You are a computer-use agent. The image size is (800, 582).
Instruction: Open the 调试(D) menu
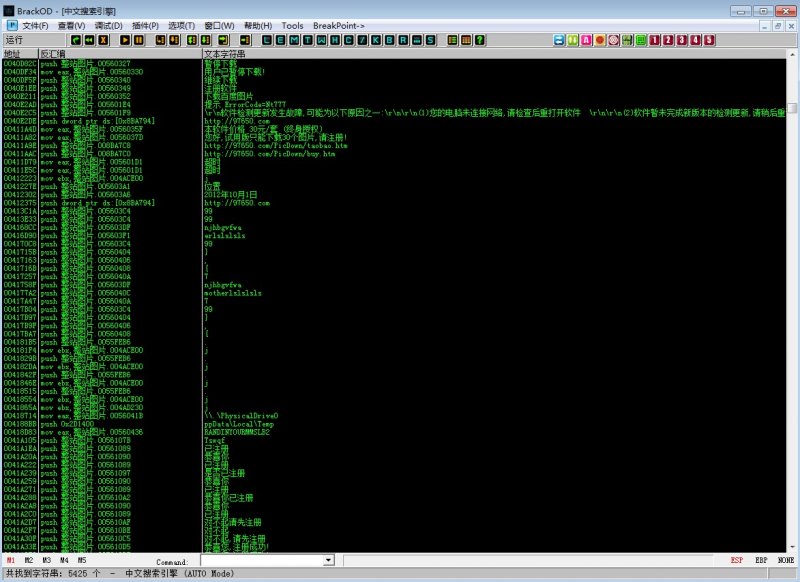109,26
